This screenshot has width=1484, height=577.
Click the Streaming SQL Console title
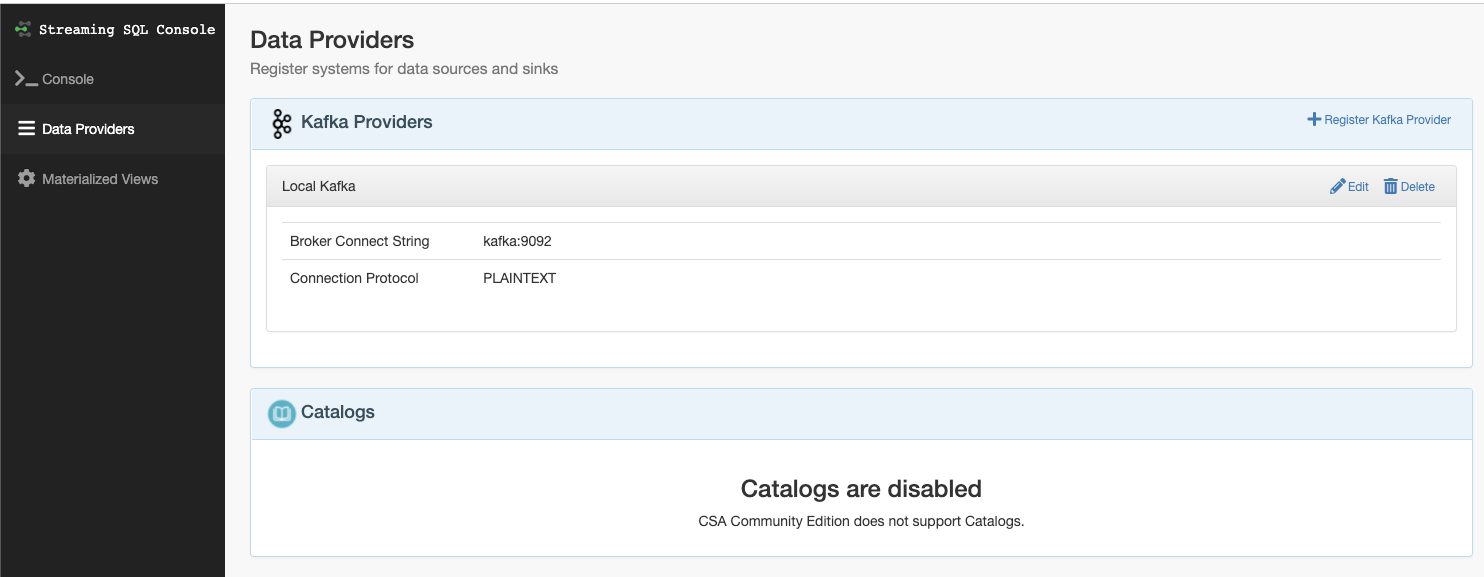tap(127, 30)
